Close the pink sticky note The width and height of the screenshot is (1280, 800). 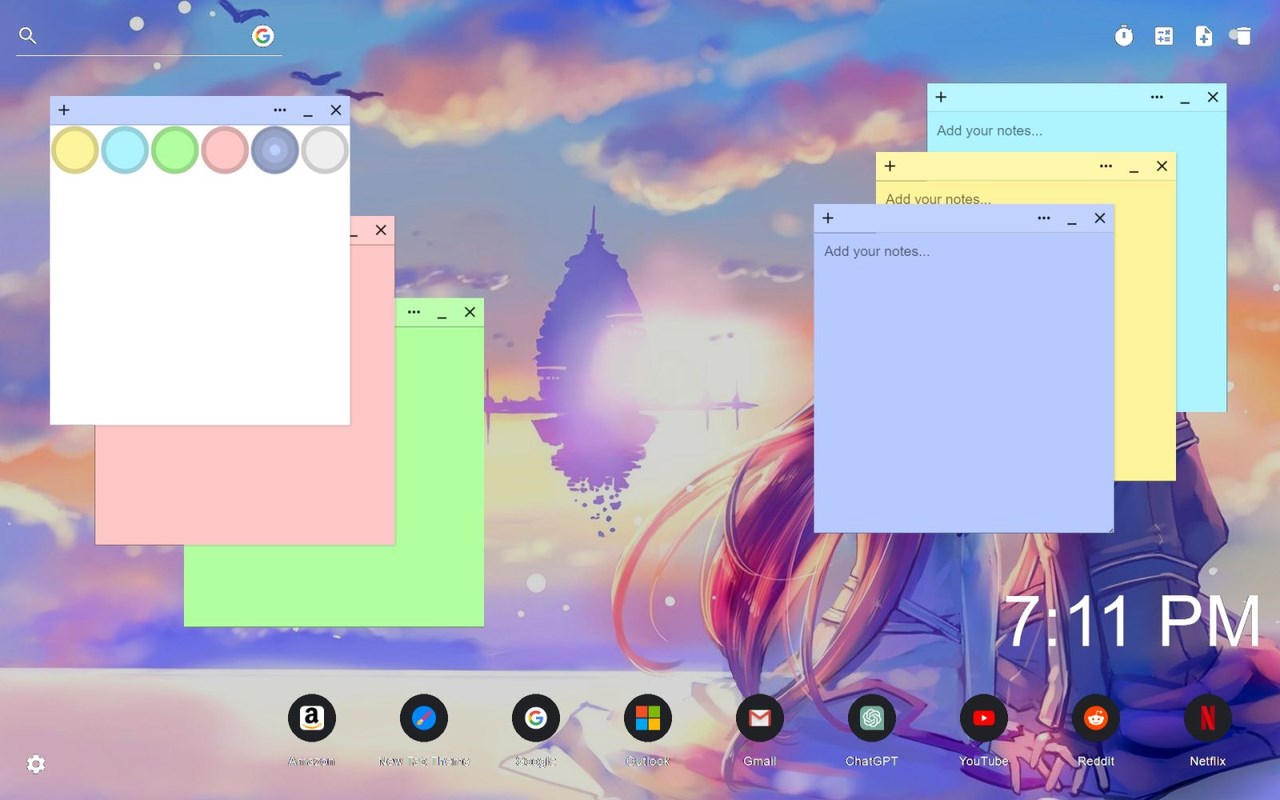pyautogui.click(x=381, y=230)
